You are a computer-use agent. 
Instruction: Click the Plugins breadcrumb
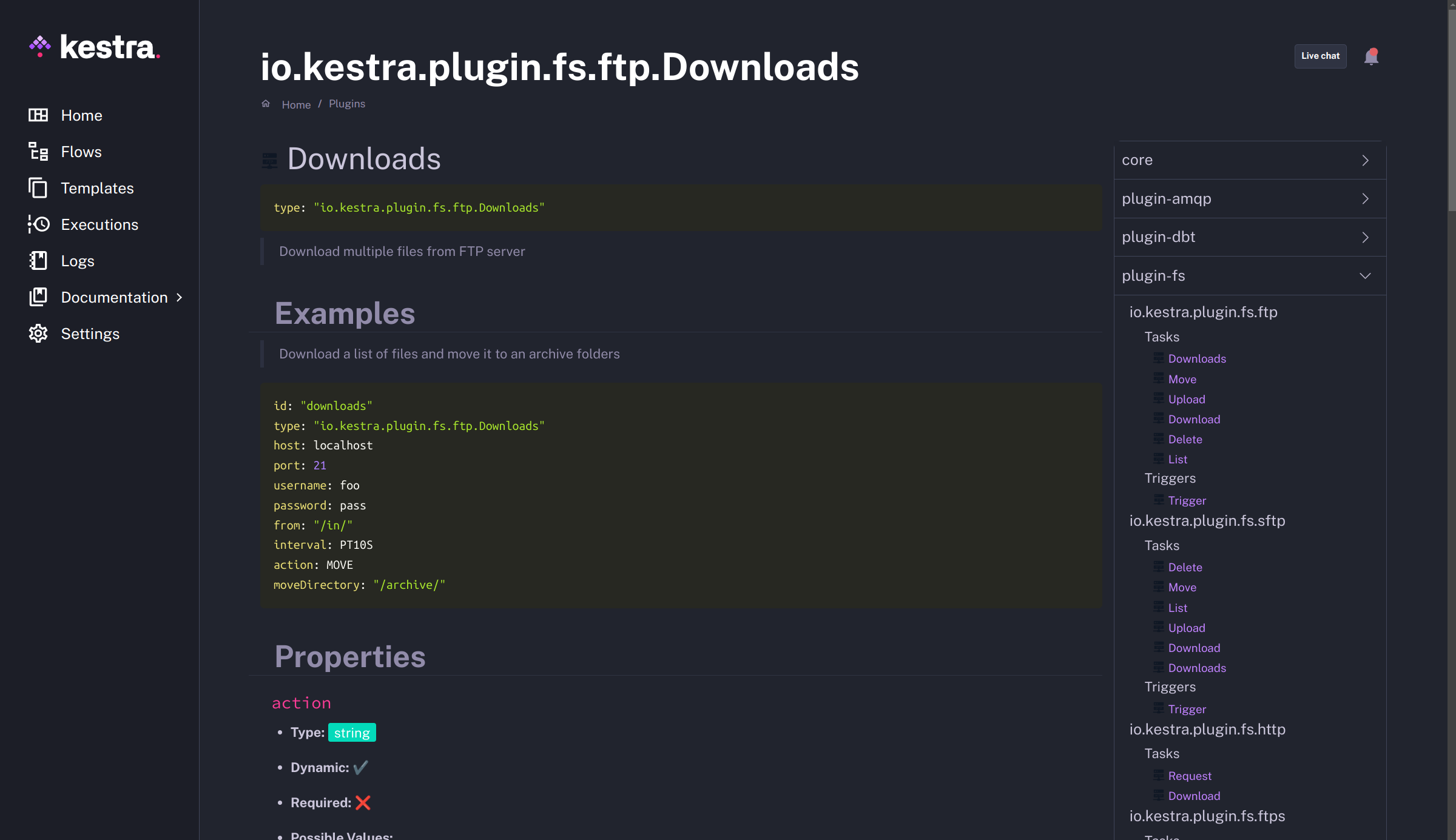point(347,104)
